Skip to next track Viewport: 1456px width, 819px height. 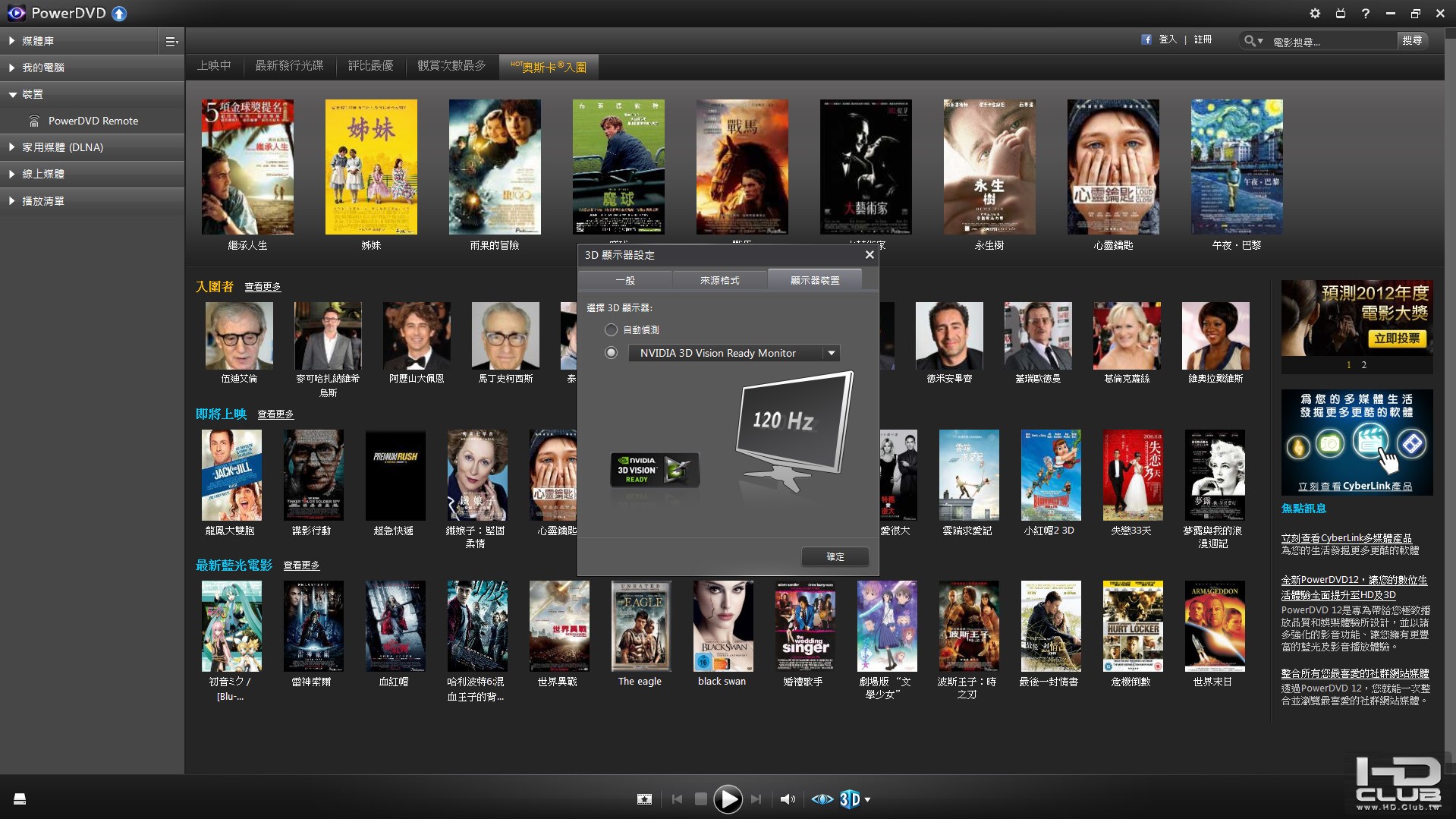(756, 799)
